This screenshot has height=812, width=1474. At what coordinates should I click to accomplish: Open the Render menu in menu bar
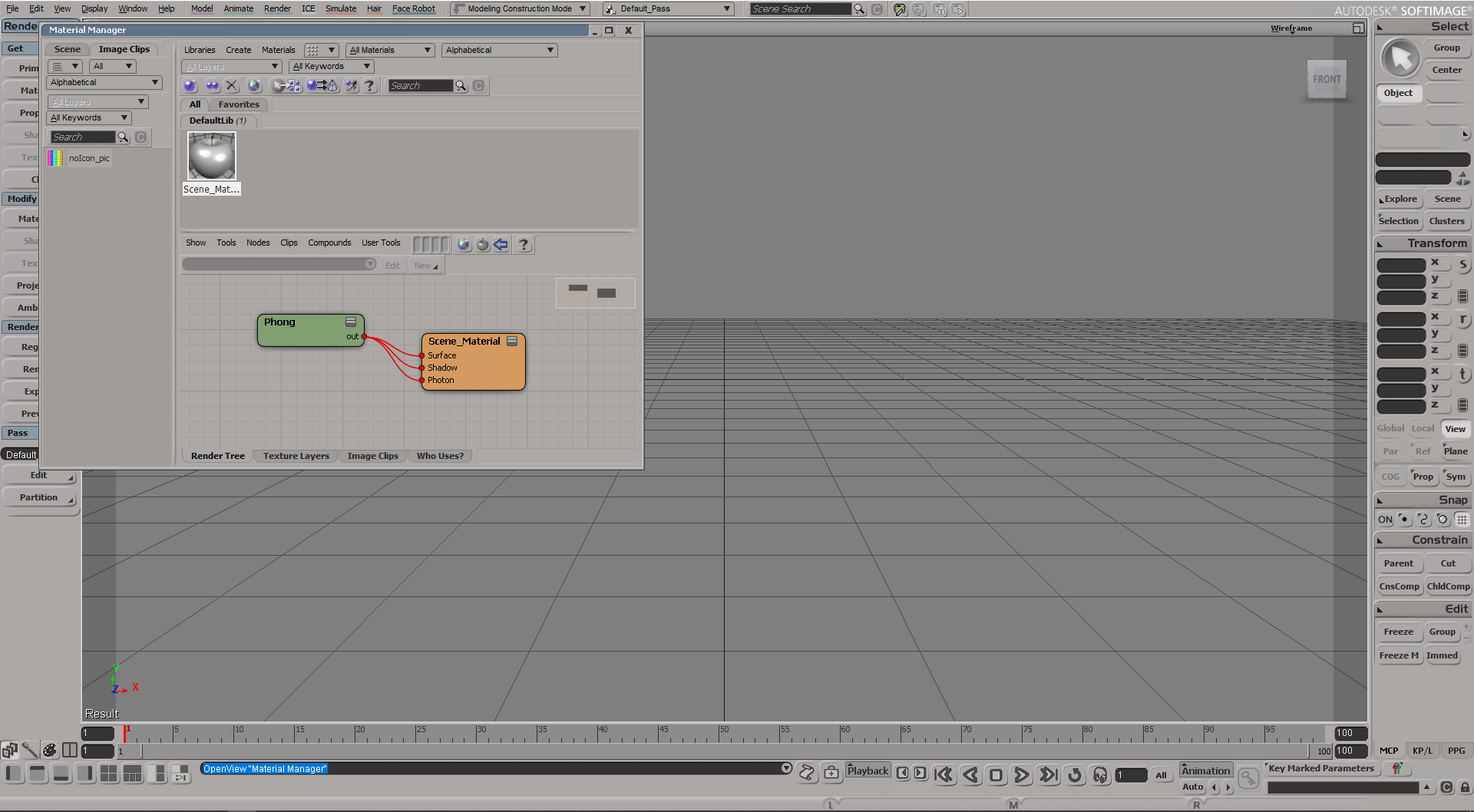277,8
